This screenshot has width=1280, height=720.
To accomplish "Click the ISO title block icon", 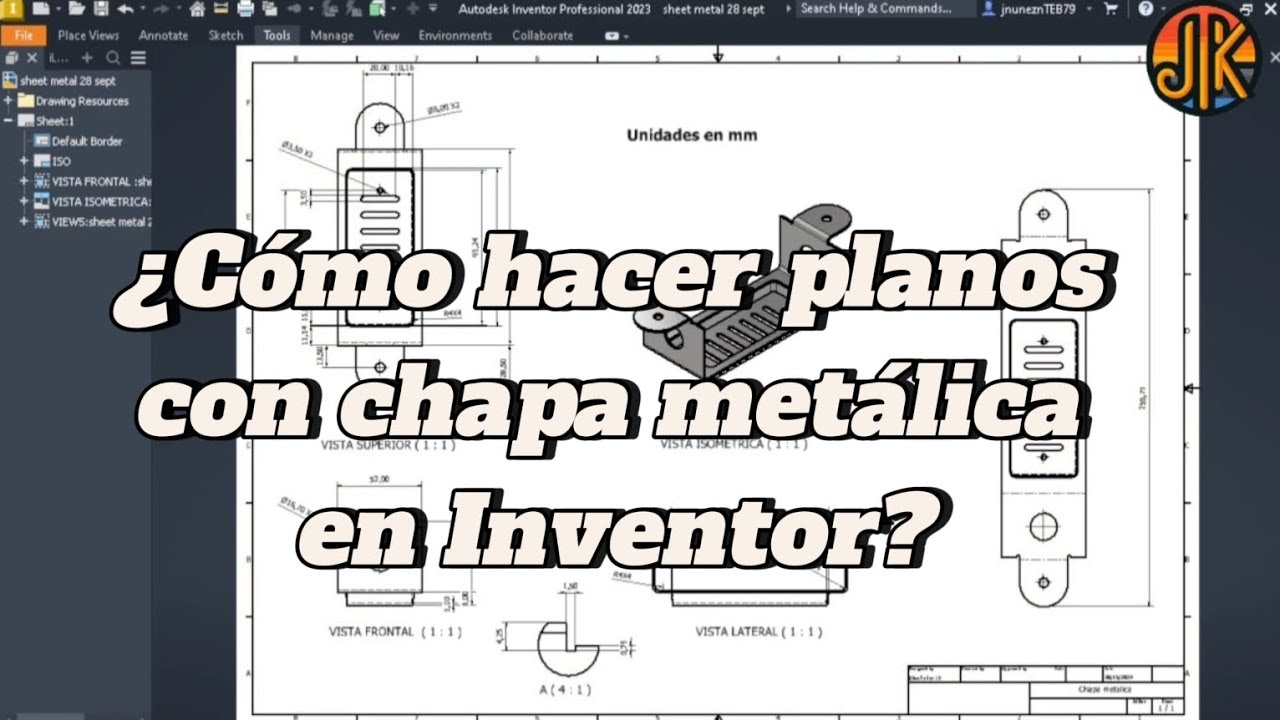I will 42,161.
